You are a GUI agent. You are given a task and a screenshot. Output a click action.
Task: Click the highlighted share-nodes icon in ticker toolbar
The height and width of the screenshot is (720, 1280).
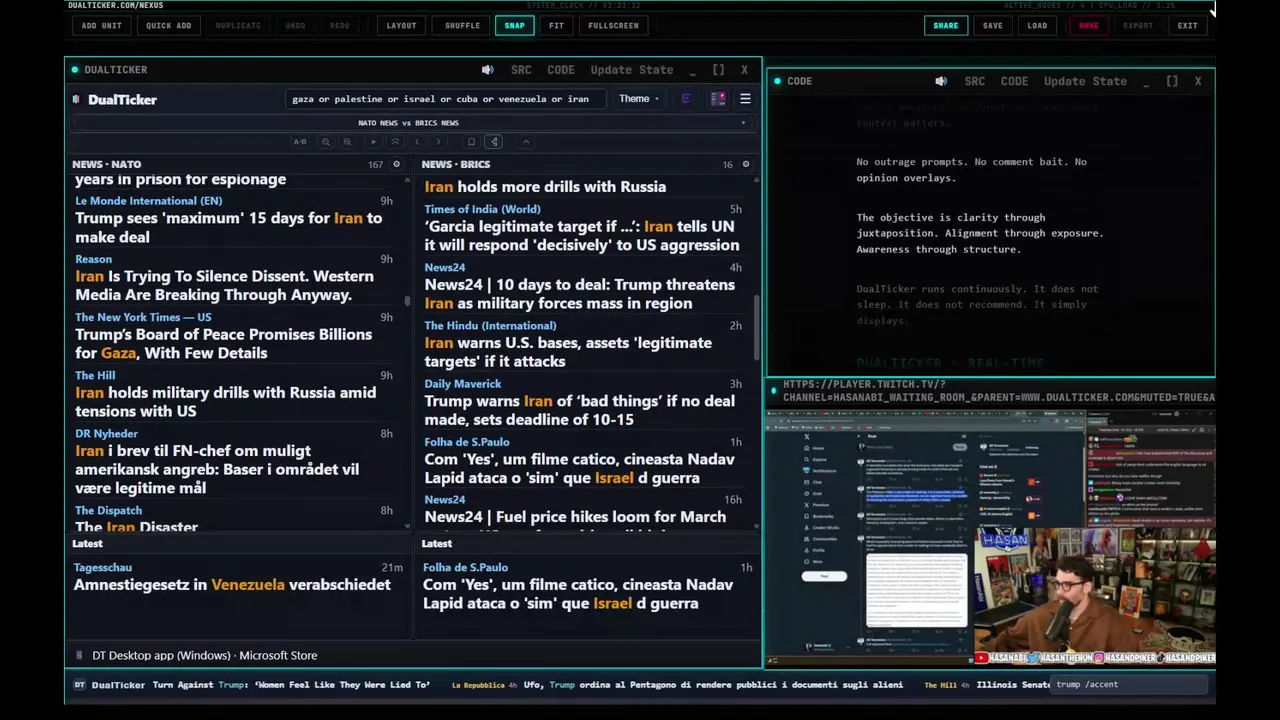(x=494, y=142)
